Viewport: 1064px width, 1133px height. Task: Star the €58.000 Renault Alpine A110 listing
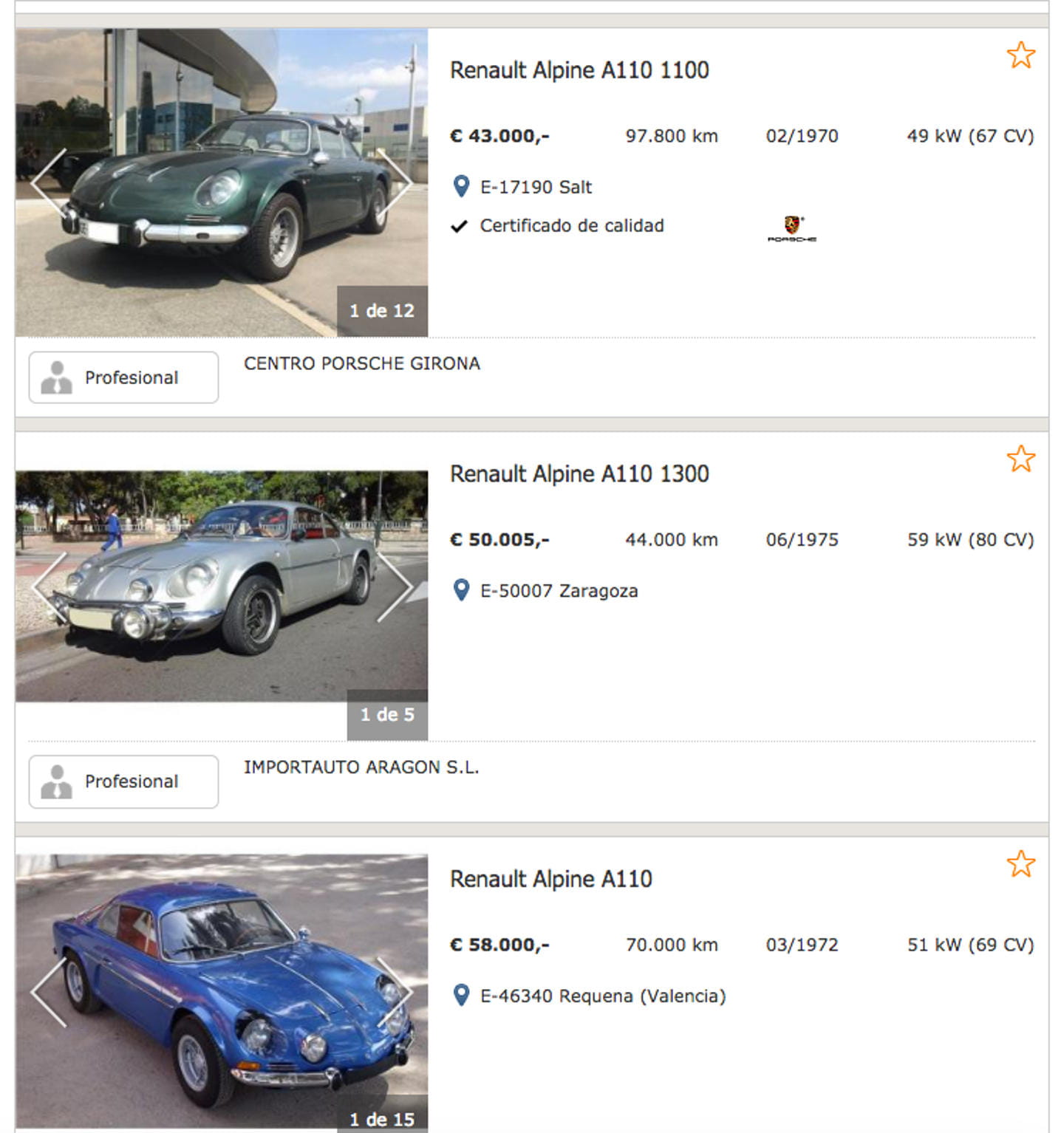pos(1020,863)
